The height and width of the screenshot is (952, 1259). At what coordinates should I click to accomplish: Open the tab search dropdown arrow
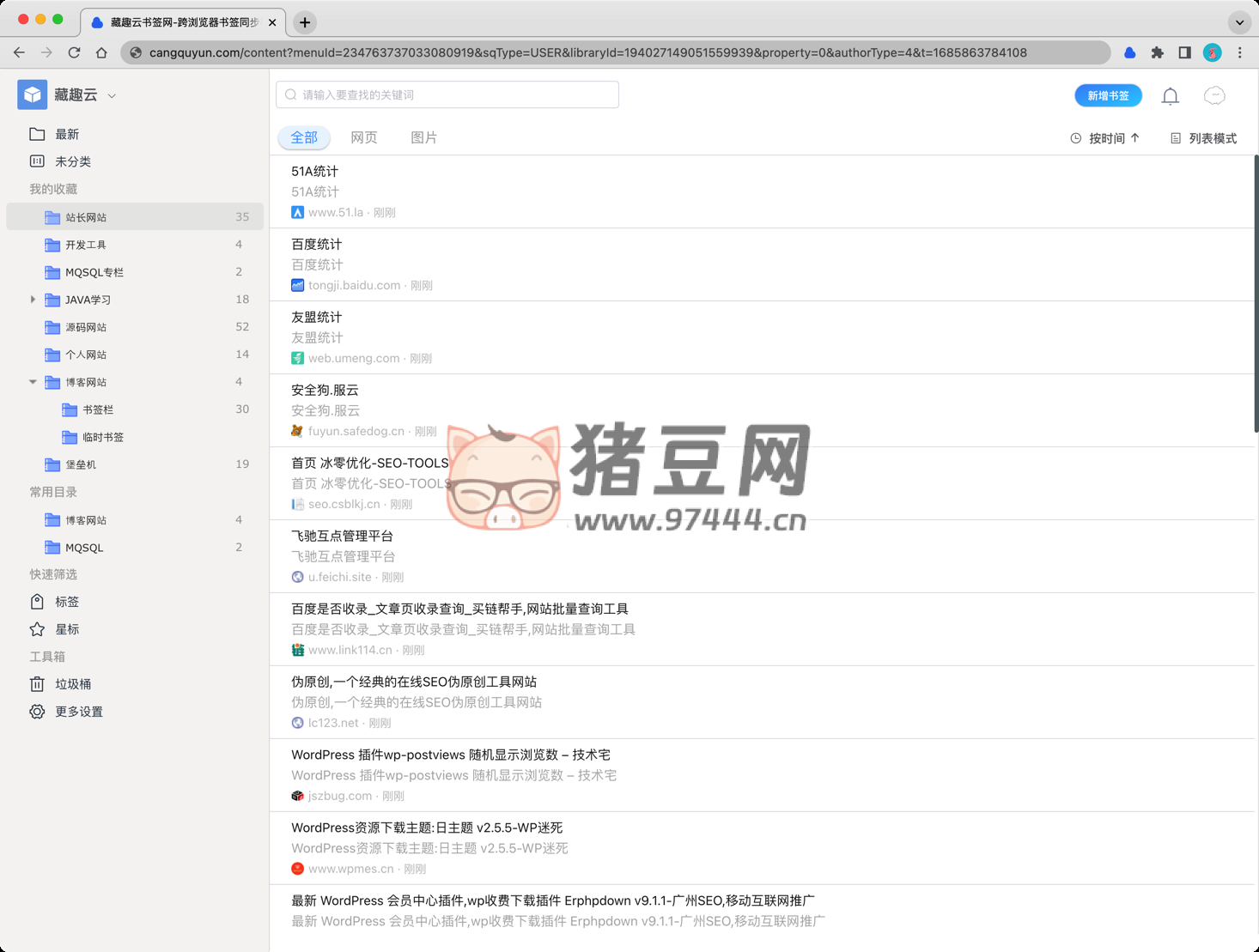[1239, 22]
